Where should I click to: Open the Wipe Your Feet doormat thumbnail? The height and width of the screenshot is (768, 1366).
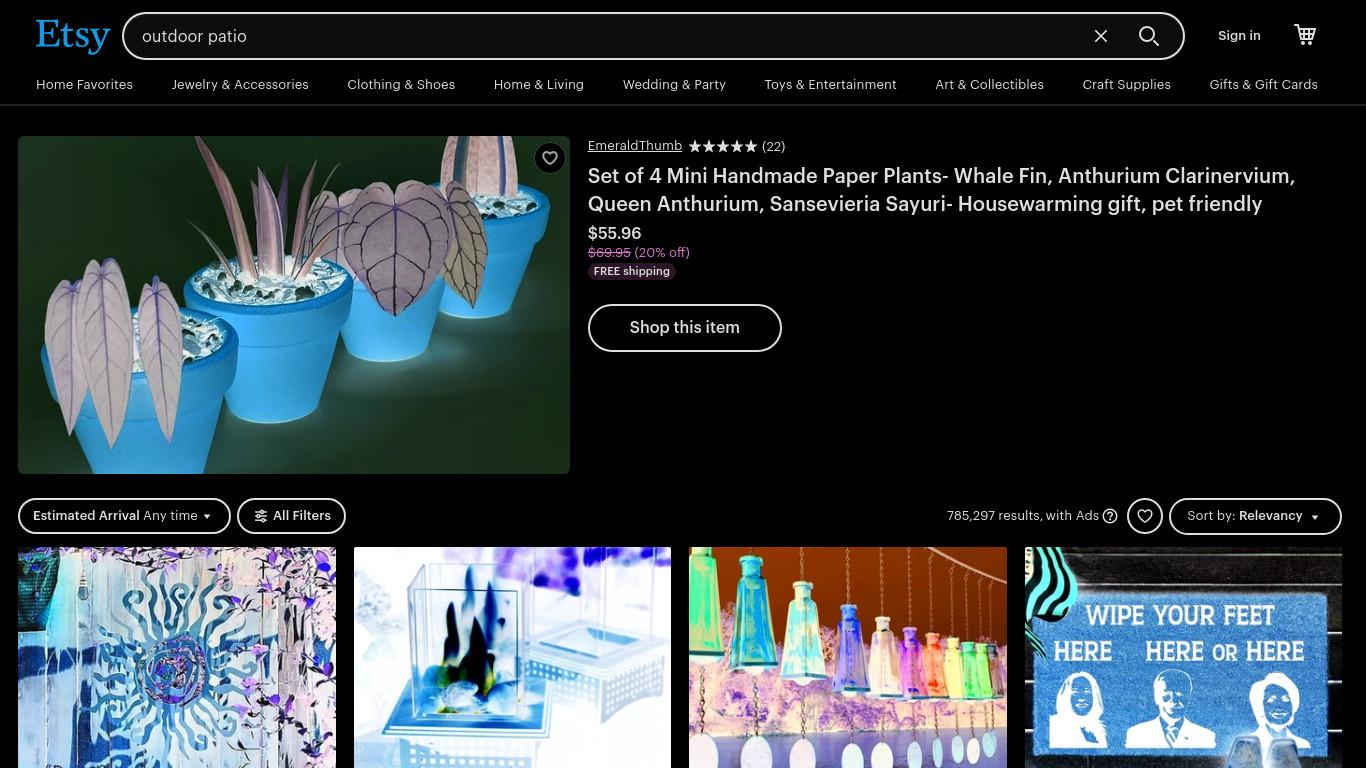click(1183, 657)
